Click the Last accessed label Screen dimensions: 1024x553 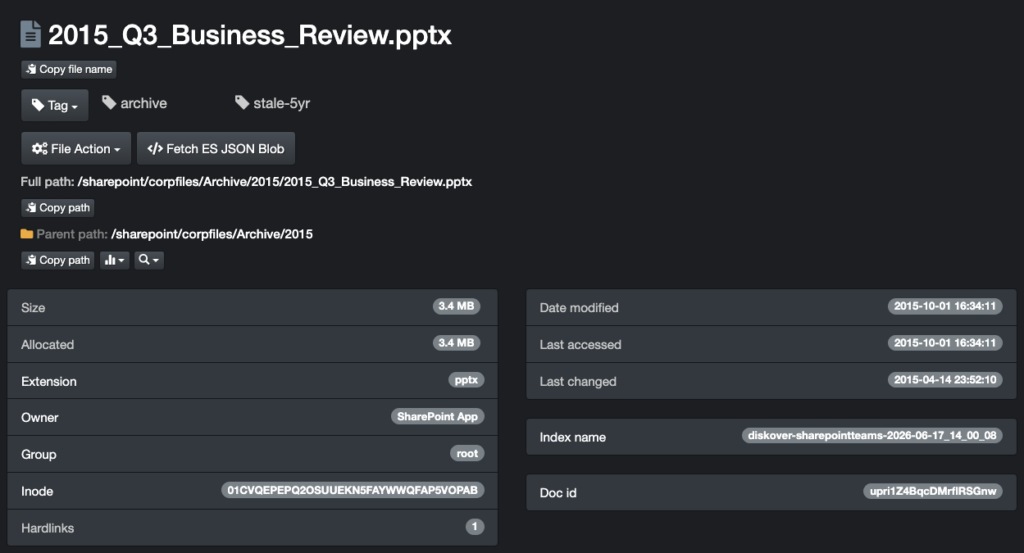tap(580, 345)
